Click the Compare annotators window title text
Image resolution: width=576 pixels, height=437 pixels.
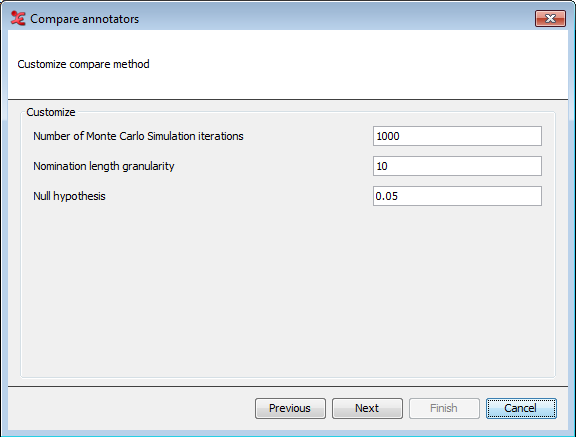coord(84,19)
